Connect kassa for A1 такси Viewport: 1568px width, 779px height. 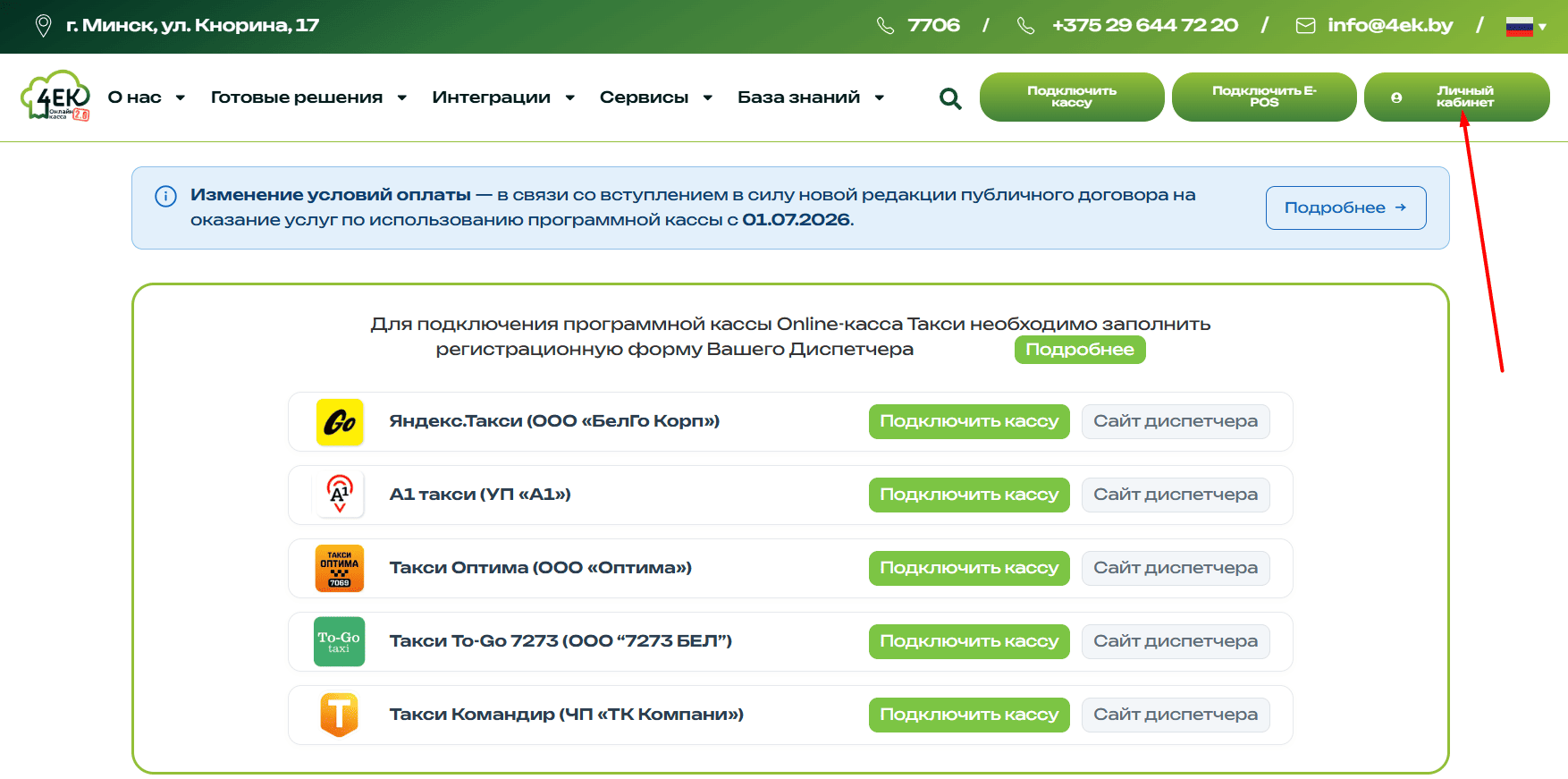(969, 495)
